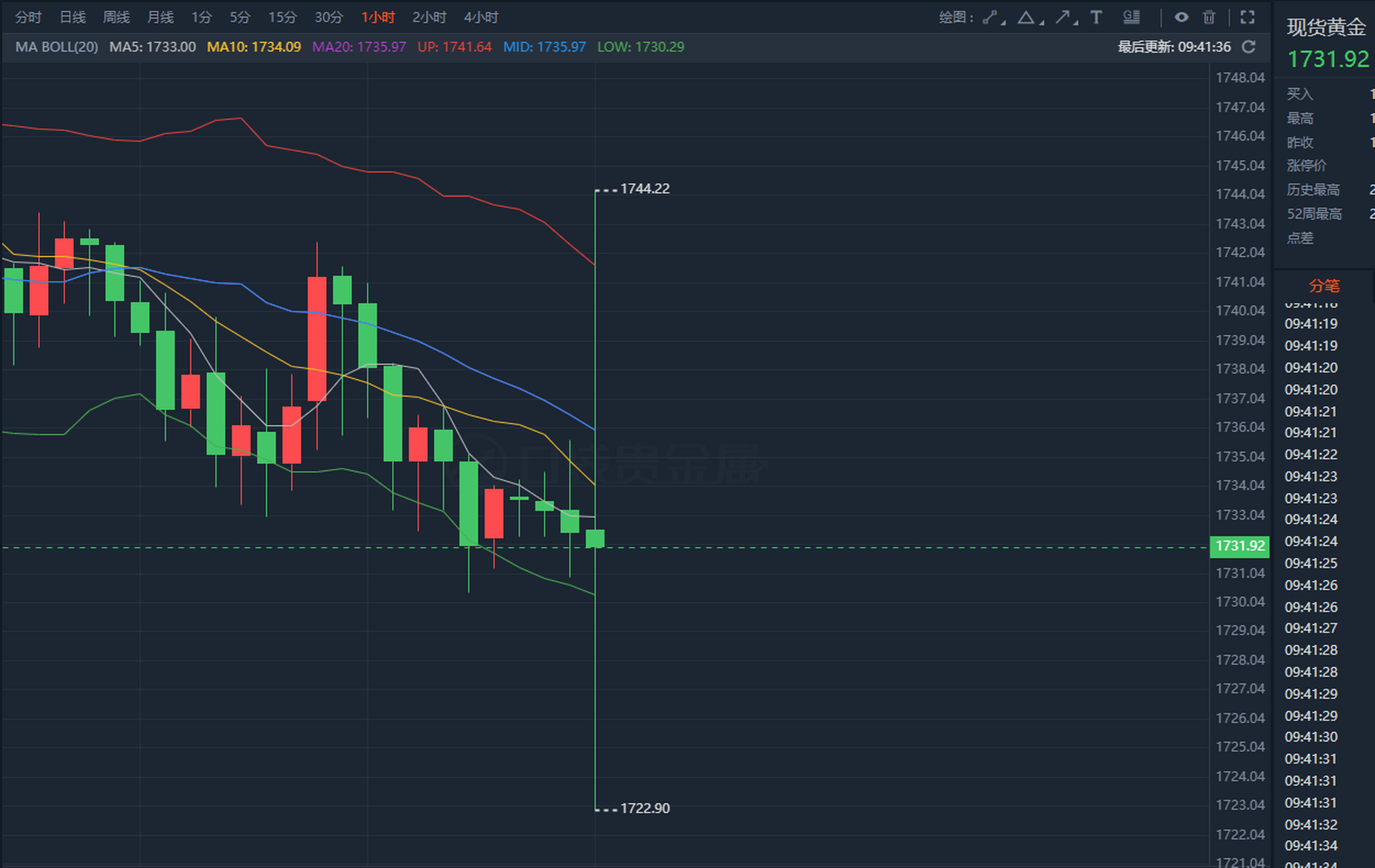The image size is (1375, 868).
Task: Click the 最后更新: 09:41:36 timestamp
Action: point(1174,47)
